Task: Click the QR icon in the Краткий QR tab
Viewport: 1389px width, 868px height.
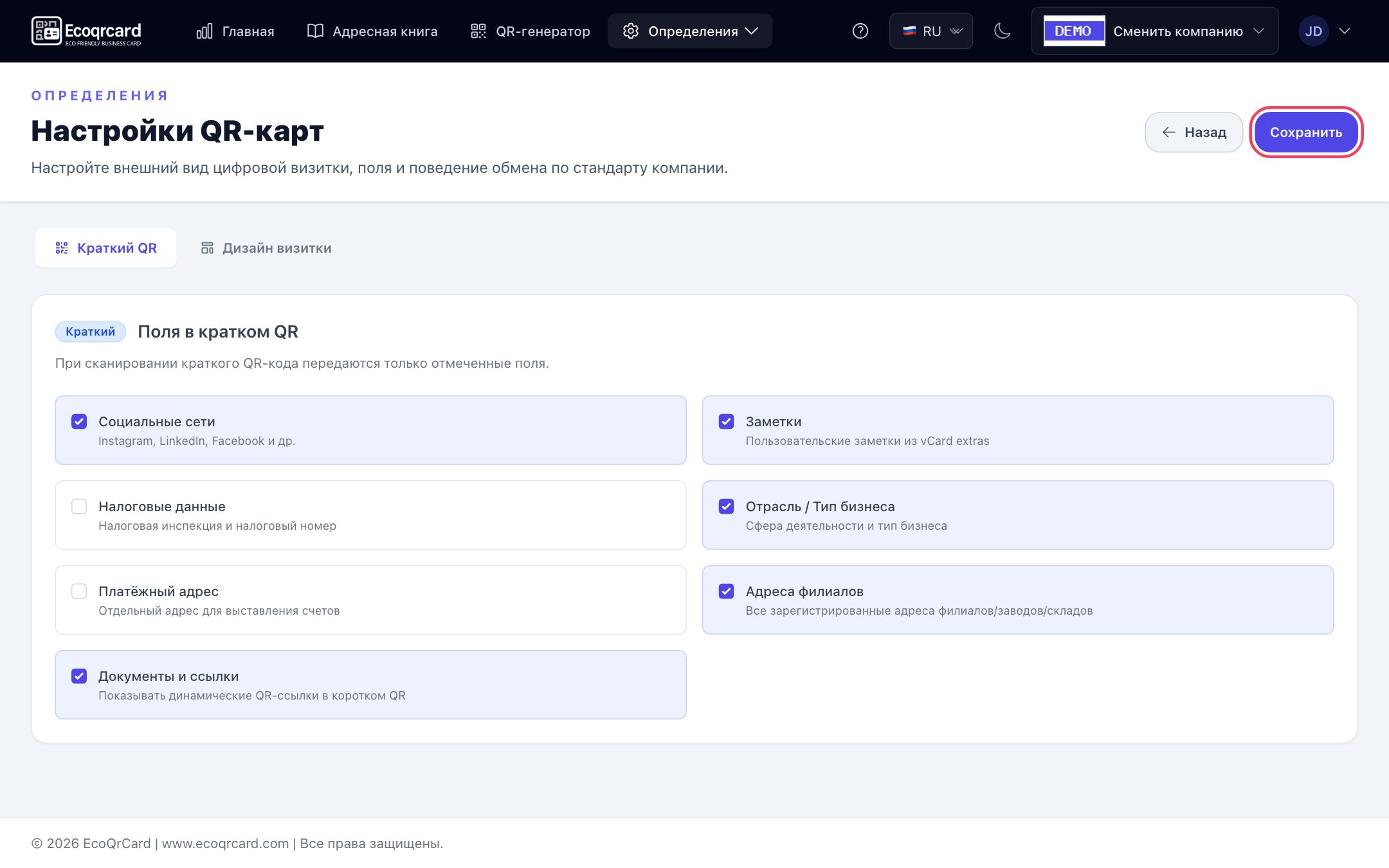Action: 62,248
